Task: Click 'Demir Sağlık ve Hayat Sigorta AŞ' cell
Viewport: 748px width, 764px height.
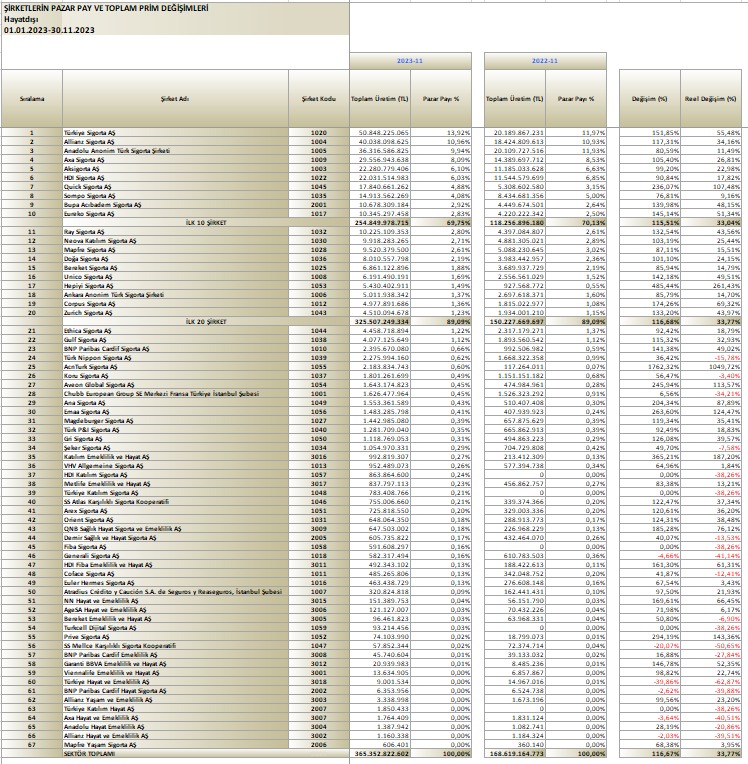Action: tap(175, 537)
